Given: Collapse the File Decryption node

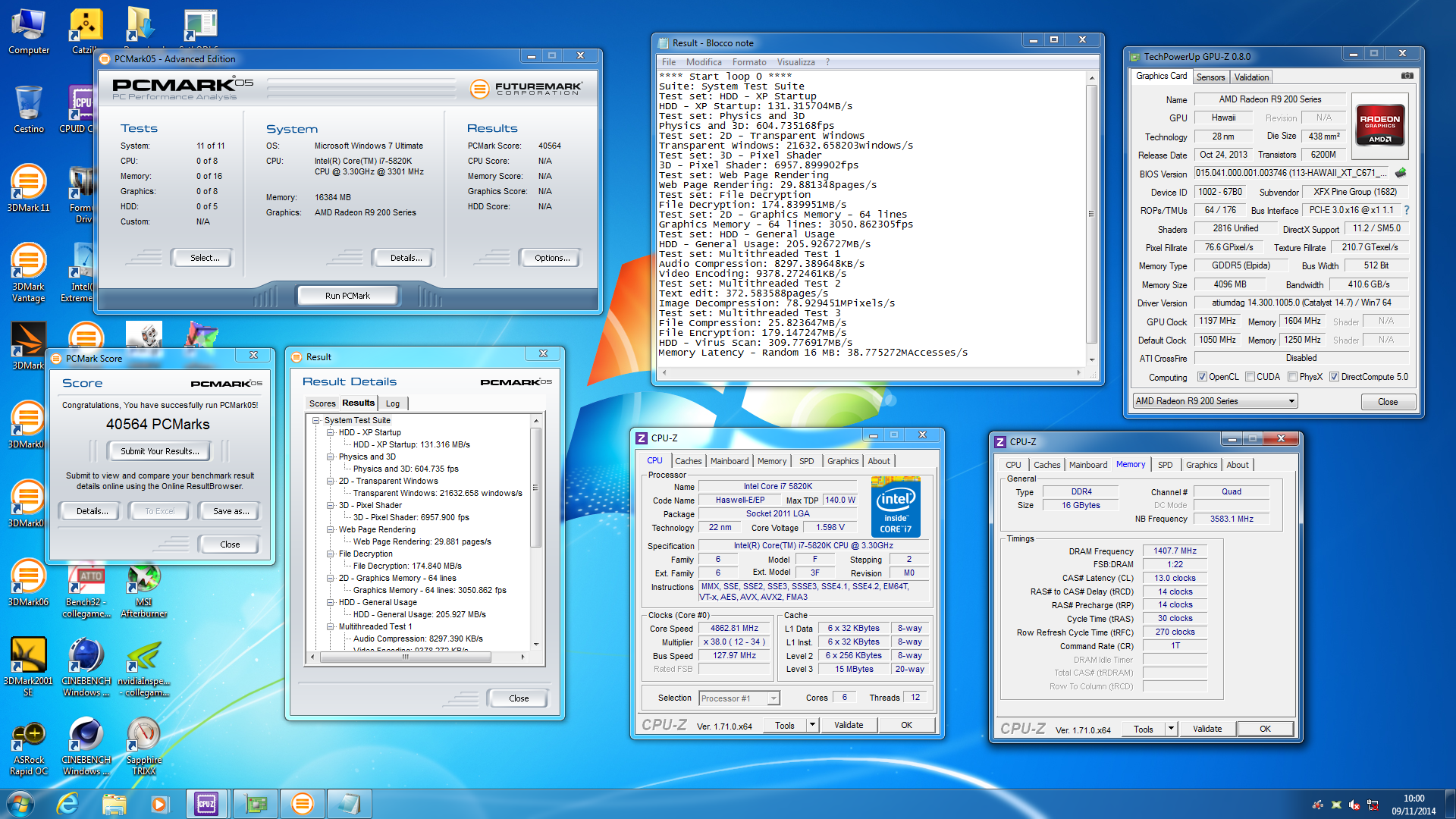Looking at the screenshot, I should (x=331, y=554).
